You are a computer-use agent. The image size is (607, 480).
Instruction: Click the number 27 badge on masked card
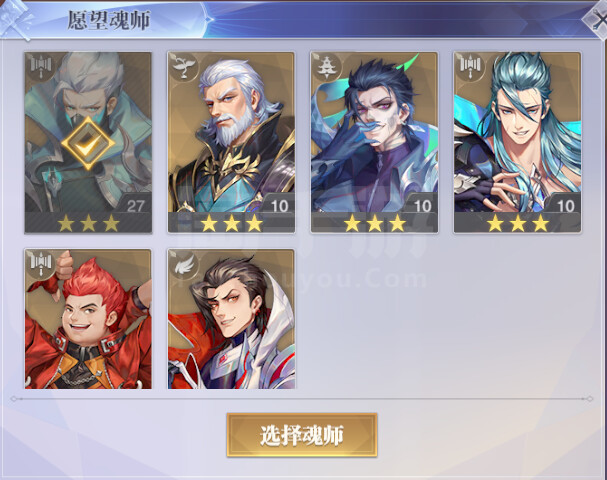pyautogui.click(x=135, y=206)
